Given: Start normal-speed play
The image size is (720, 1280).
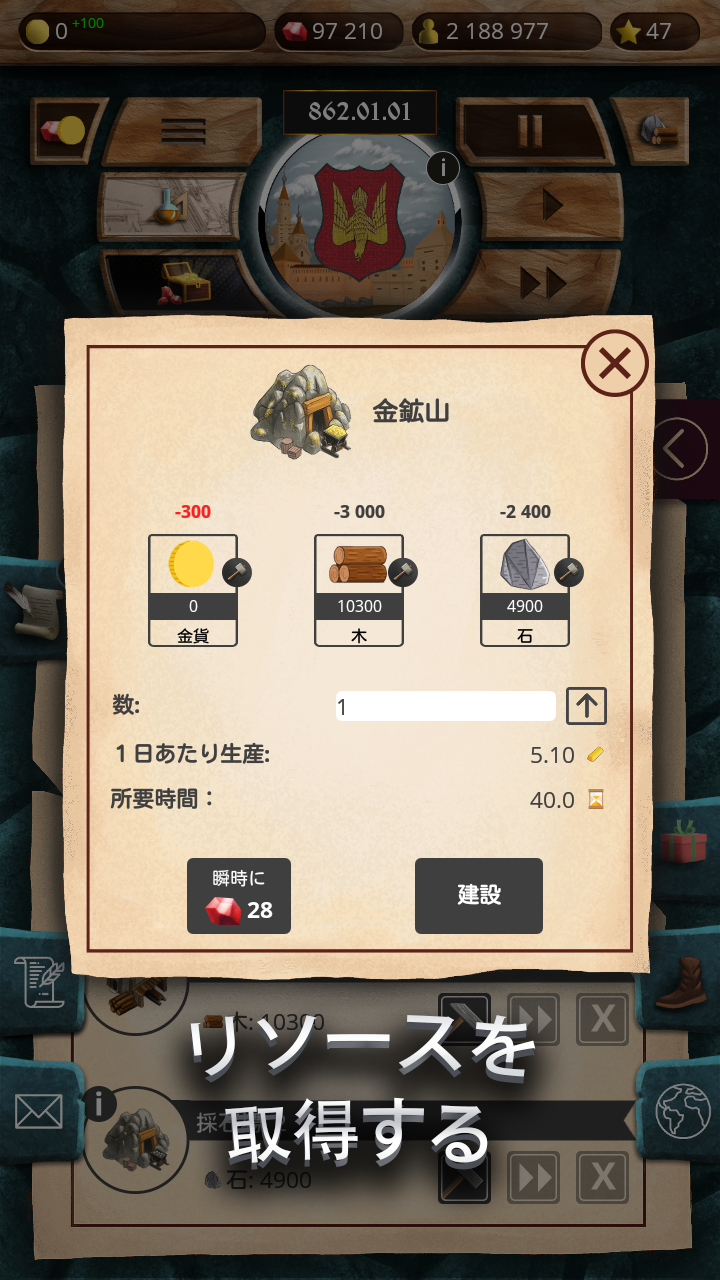Looking at the screenshot, I should point(551,205).
